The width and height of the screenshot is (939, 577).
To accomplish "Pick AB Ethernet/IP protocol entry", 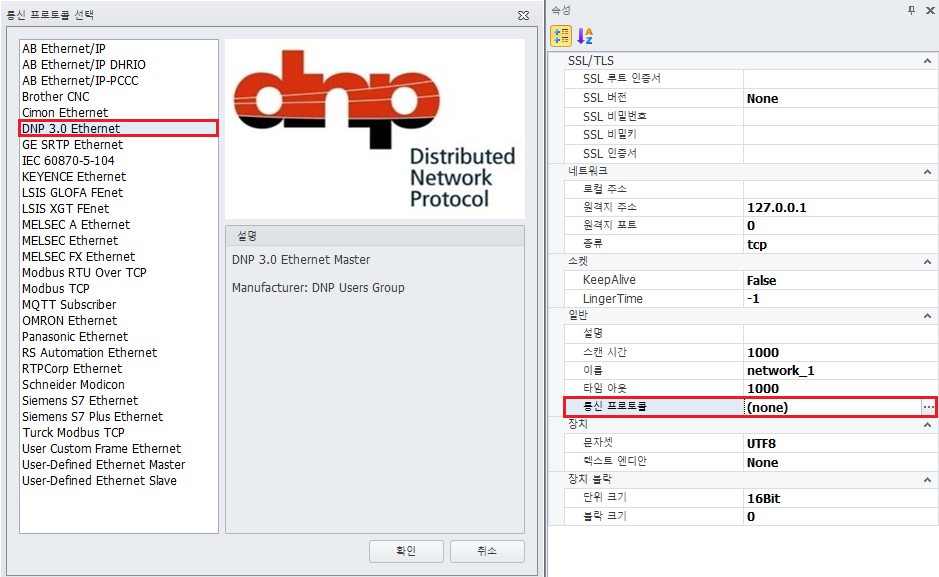I will point(62,49).
